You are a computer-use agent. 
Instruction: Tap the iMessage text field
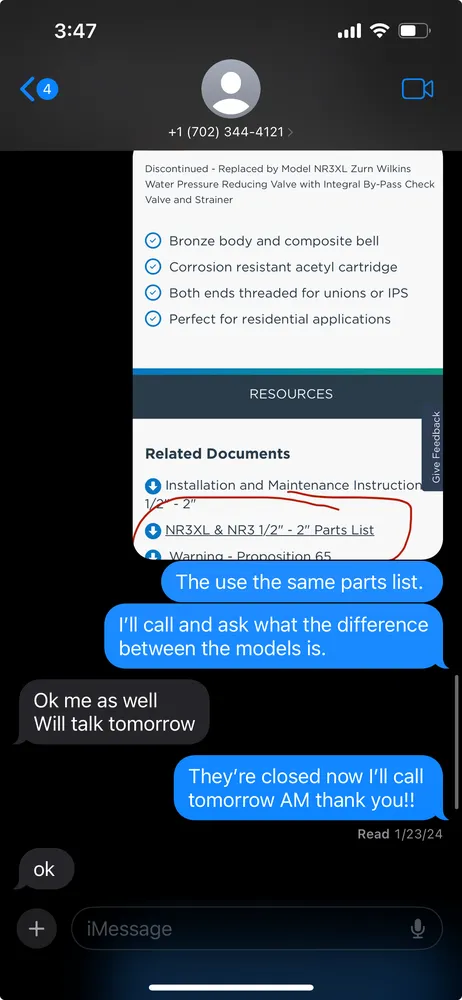257,929
